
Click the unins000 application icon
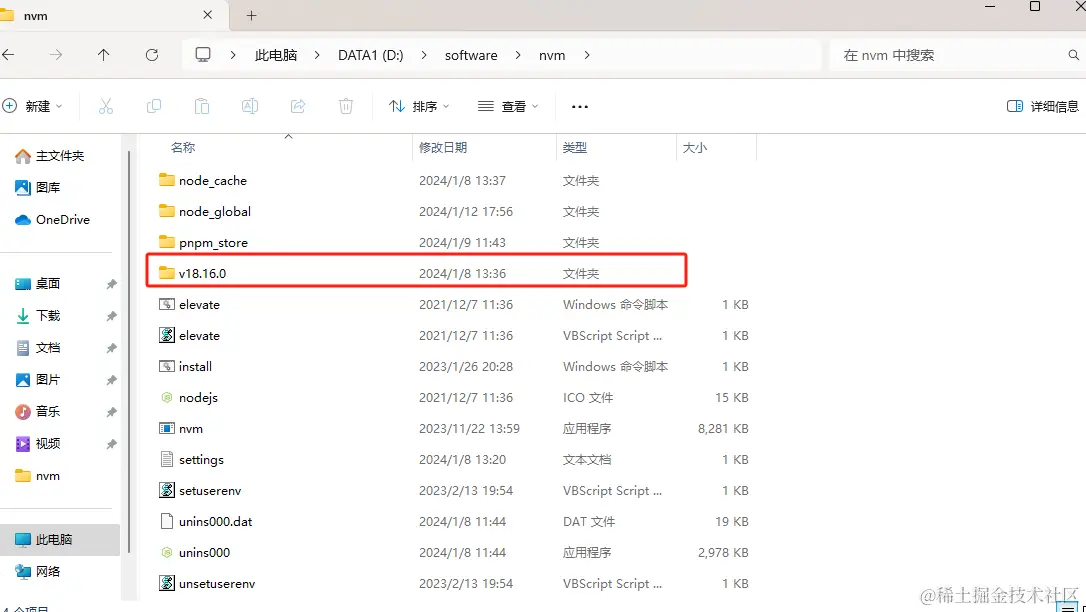(167, 552)
